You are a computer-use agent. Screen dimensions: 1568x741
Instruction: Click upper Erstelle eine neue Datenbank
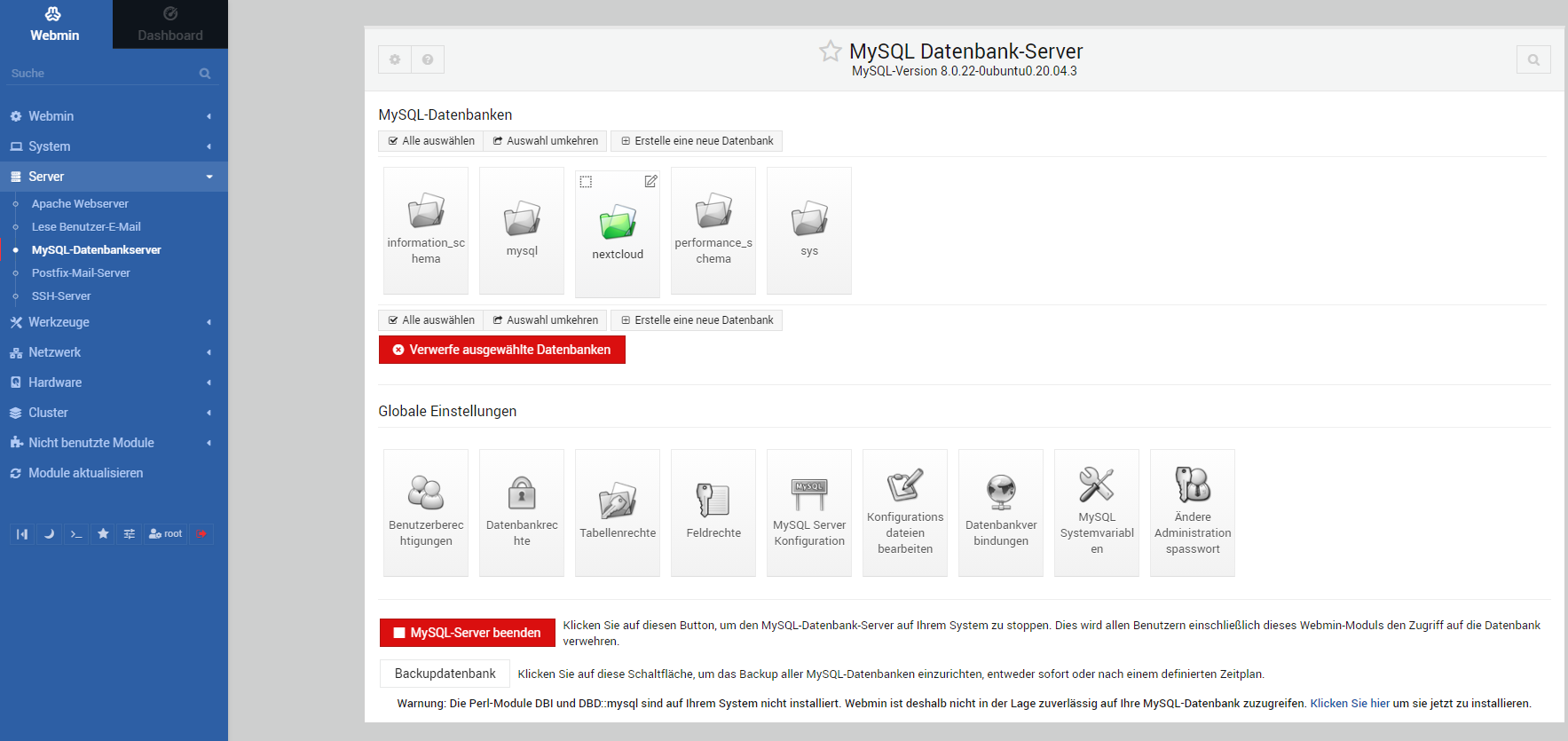coord(697,141)
